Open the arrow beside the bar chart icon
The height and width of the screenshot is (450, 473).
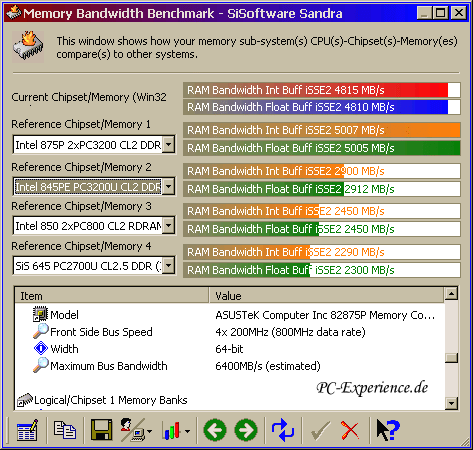[x=188, y=431]
